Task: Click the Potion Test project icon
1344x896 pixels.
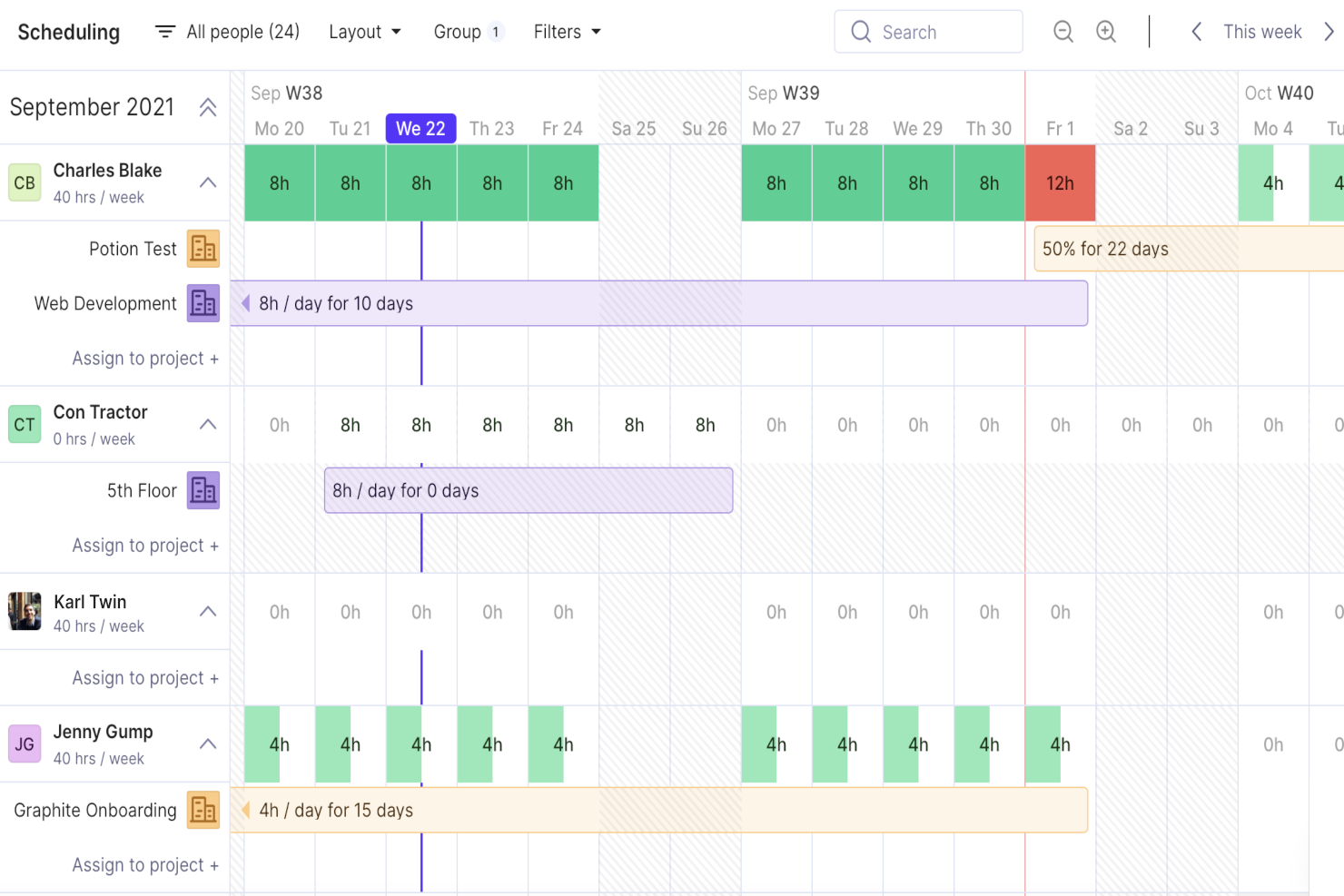Action: (203, 248)
